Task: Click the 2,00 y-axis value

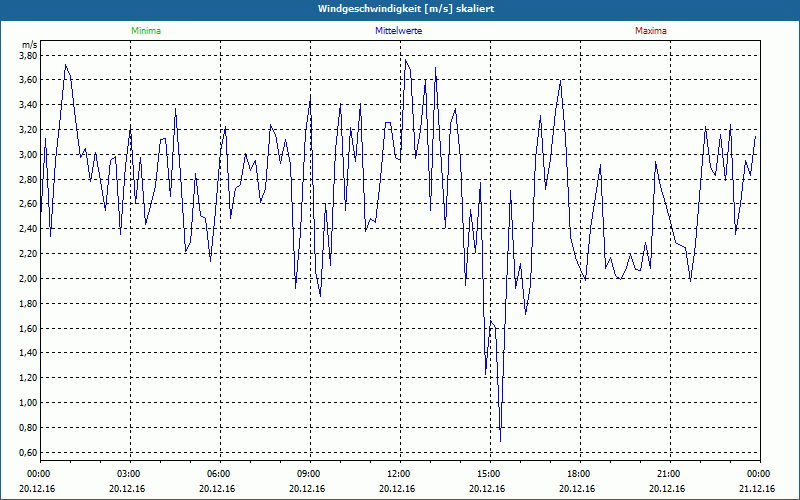Action: 29,279
